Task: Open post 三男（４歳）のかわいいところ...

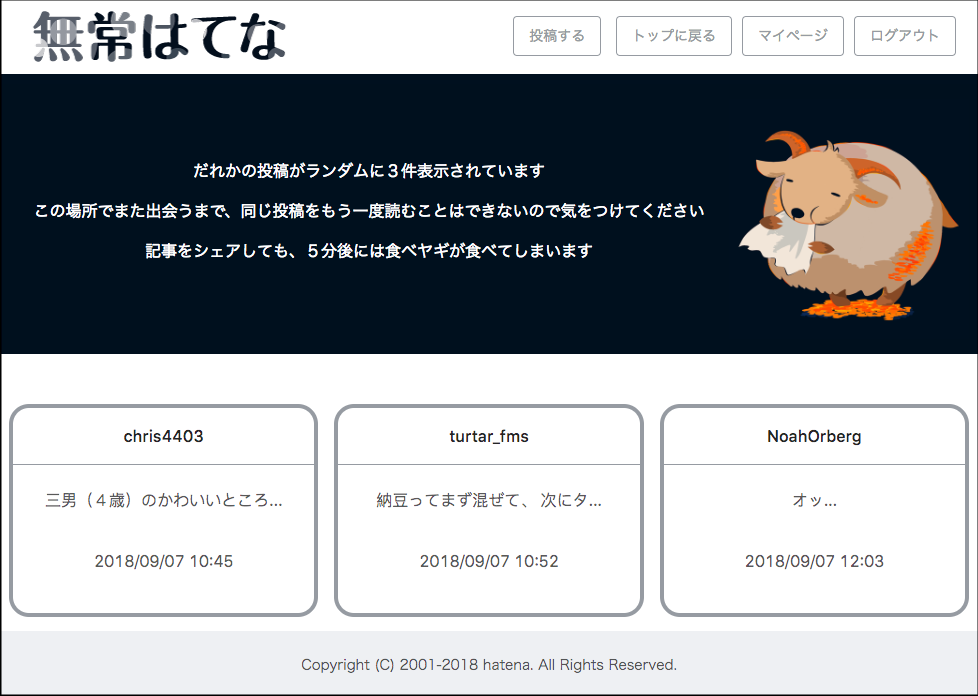Action: [163, 500]
